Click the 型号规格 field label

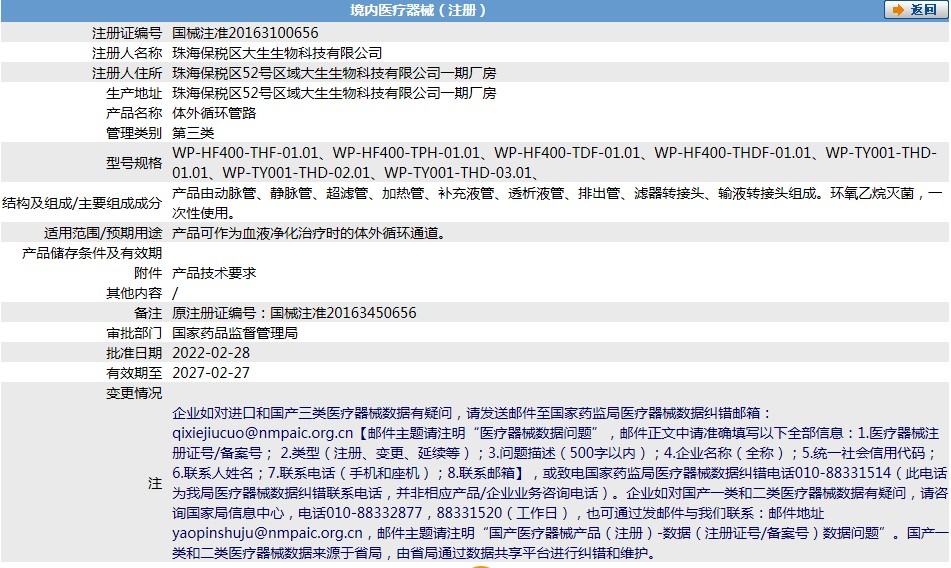coord(134,162)
